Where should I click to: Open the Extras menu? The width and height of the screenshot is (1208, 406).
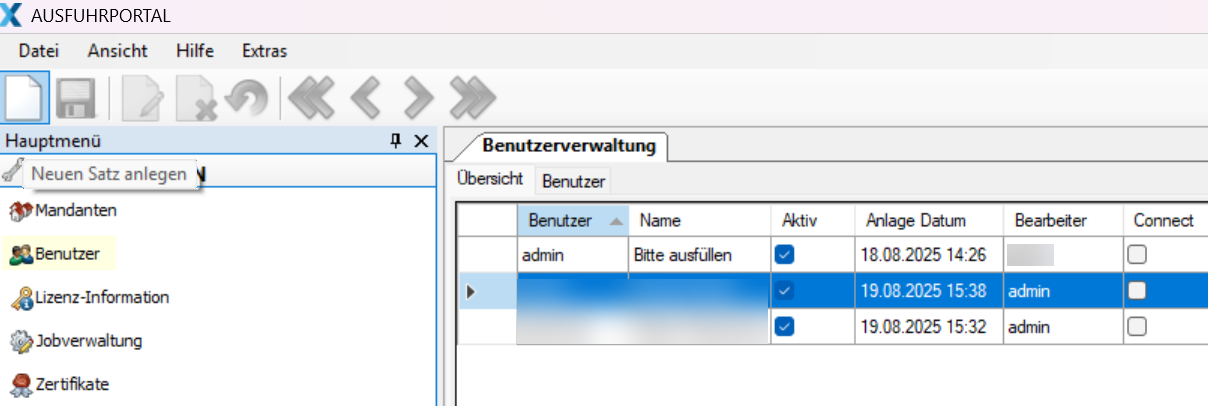(264, 51)
